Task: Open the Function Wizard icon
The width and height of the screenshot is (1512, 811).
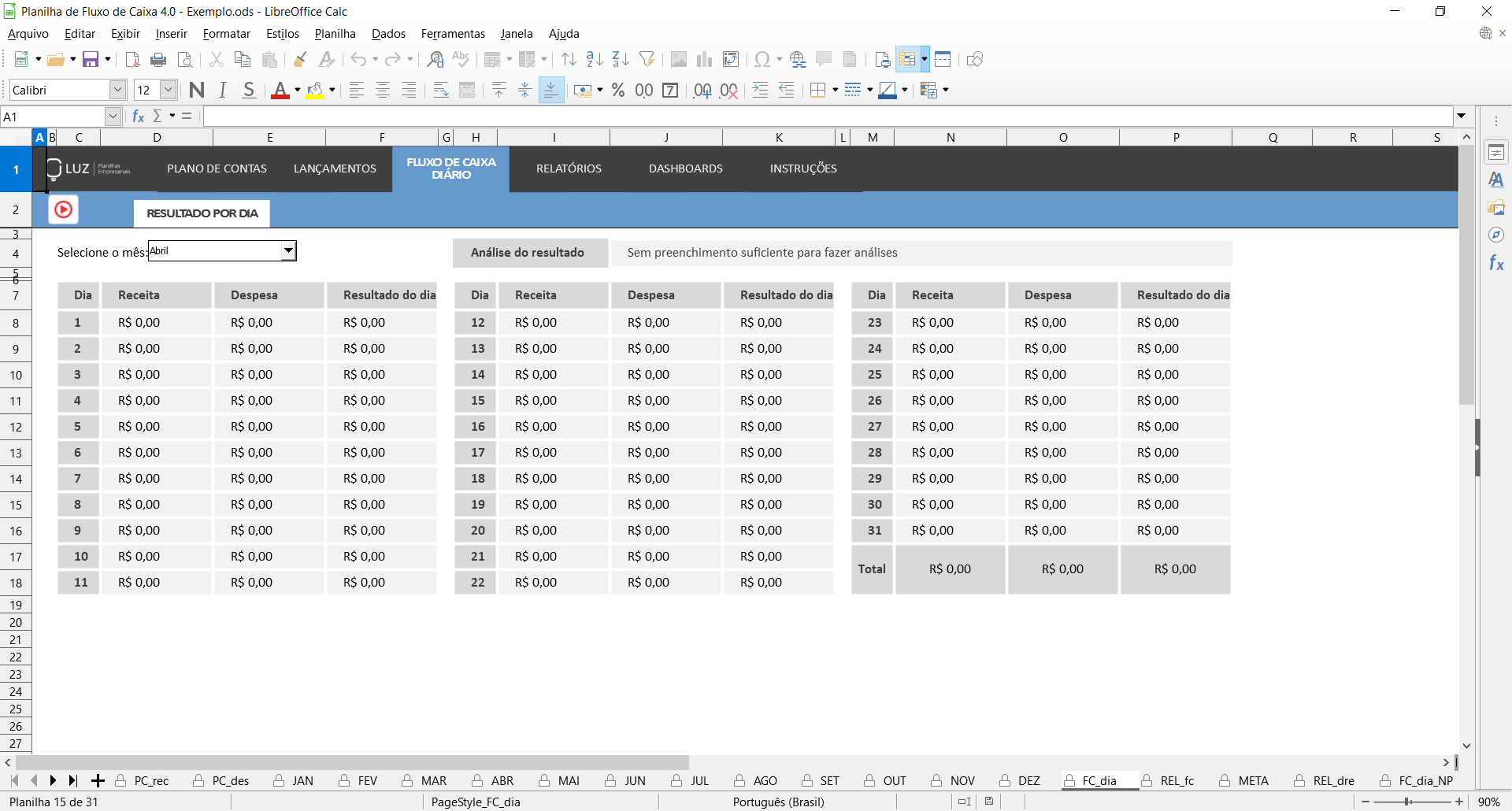Action: point(139,117)
